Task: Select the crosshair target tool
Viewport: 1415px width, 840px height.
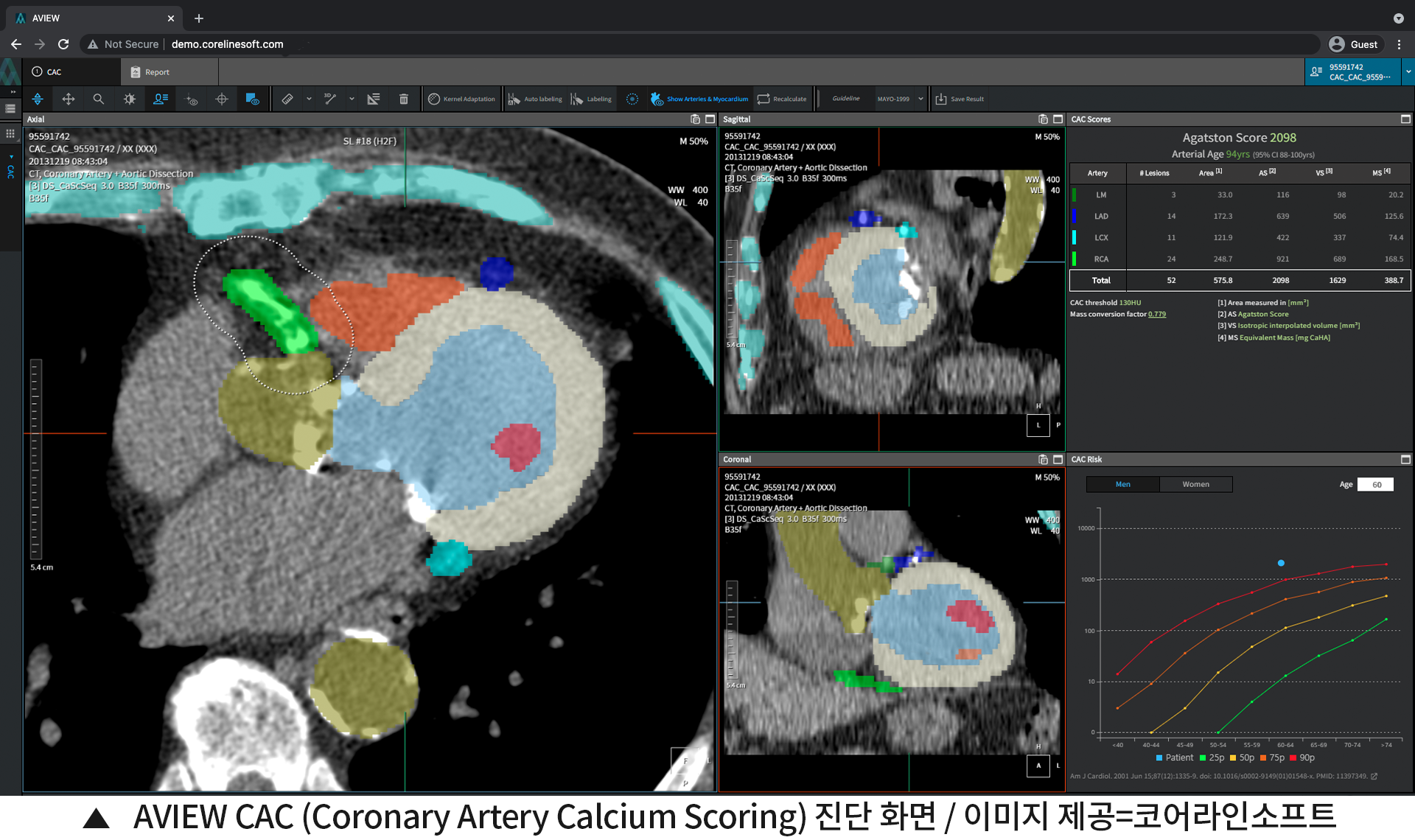Action: [222, 99]
